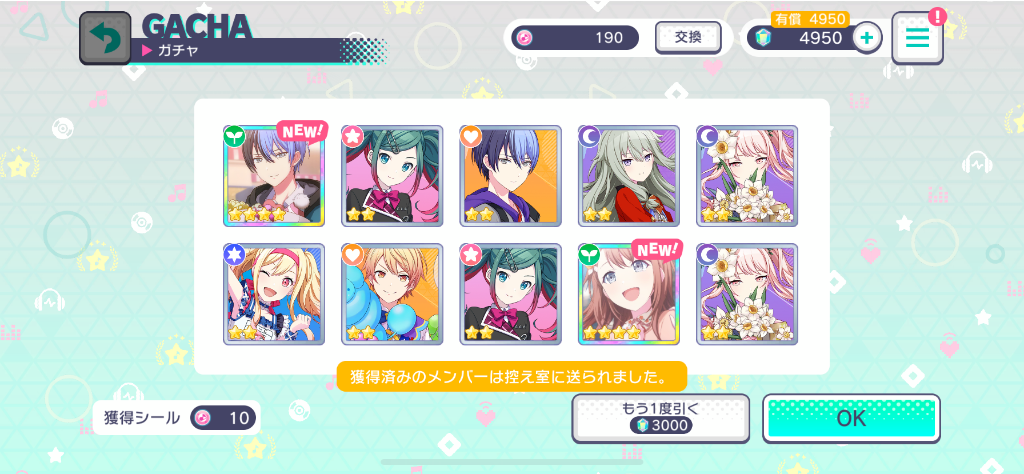Tap the crystal gem icon beside 4950
The height and width of the screenshot is (474, 1024).
click(762, 38)
